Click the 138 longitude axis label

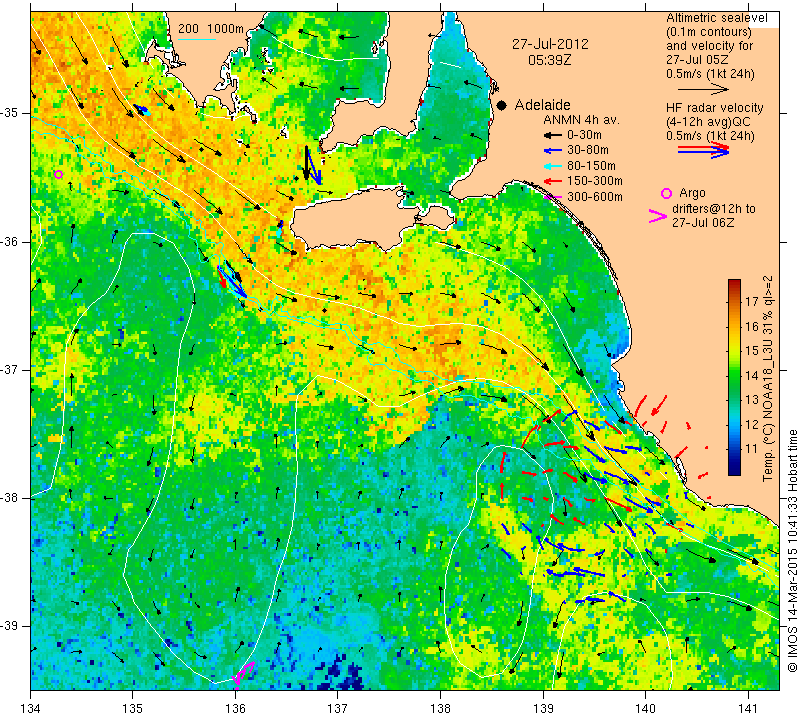pyautogui.click(x=440, y=709)
